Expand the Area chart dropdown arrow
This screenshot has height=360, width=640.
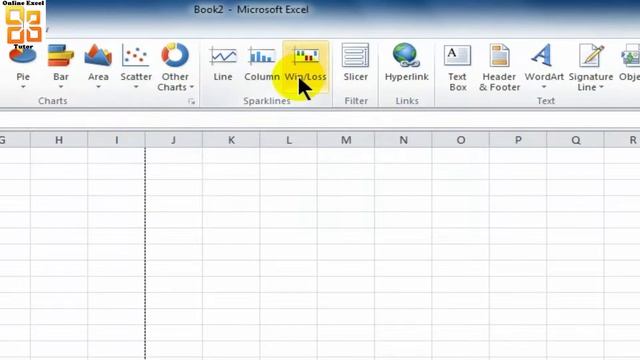point(98,87)
